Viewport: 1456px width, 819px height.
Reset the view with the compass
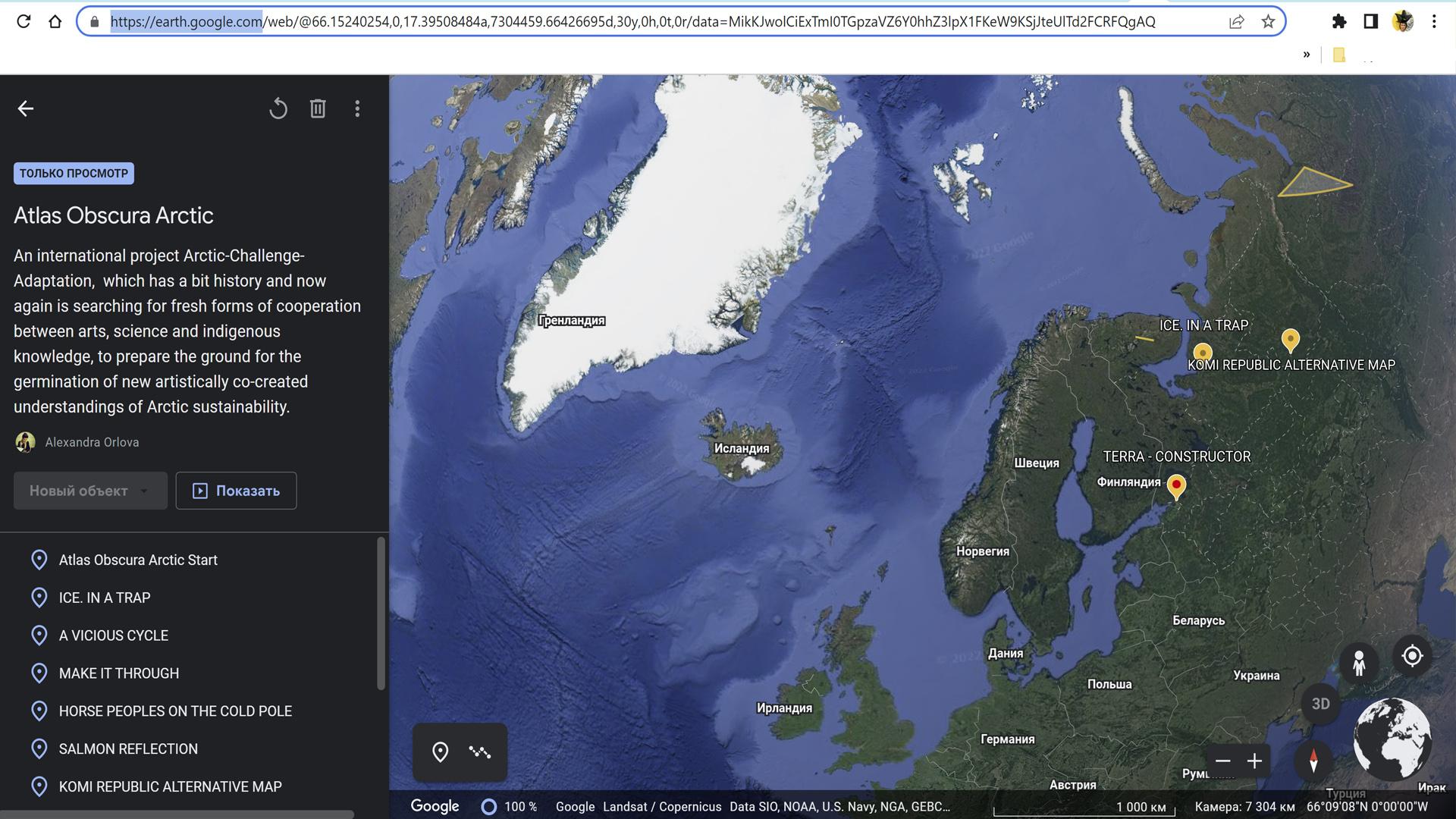1313,760
